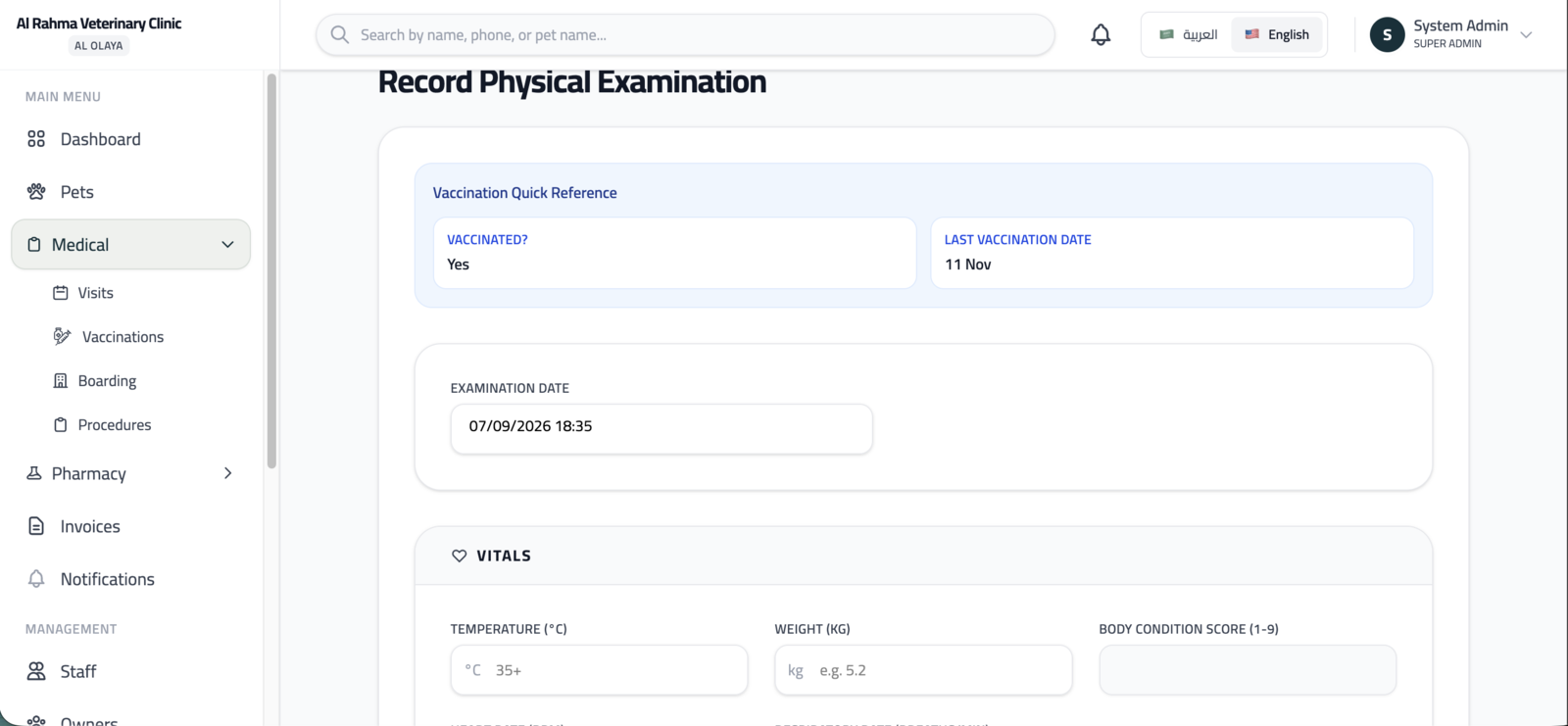This screenshot has width=1568, height=726.
Task: Open the System Admin account dropdown arrow
Action: pyautogui.click(x=1526, y=35)
